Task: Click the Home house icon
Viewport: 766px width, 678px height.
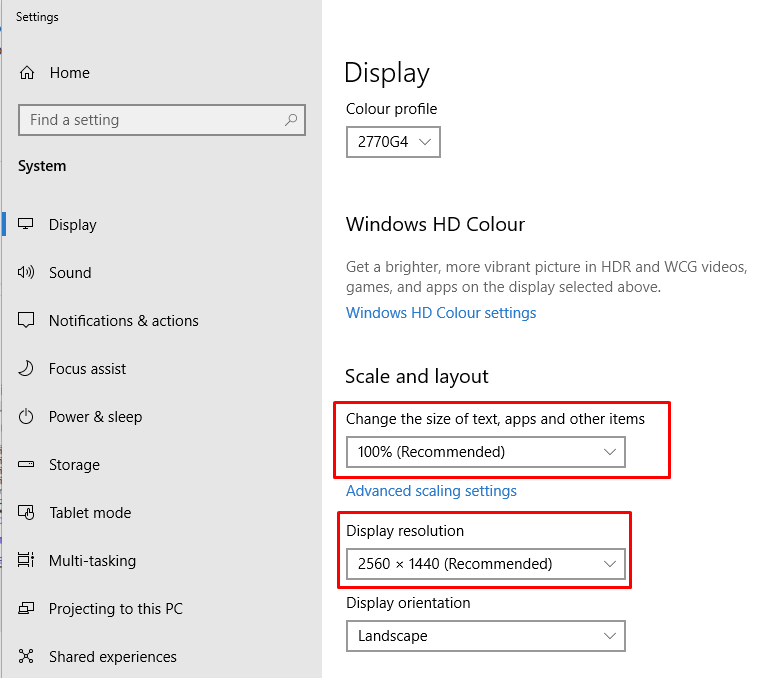Action: 27,73
